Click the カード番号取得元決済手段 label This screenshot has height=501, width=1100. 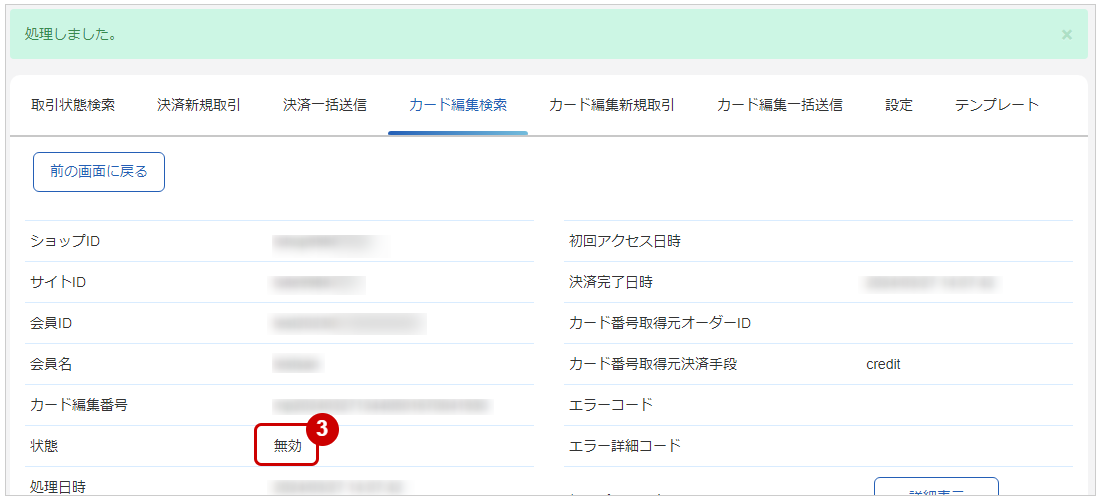pyautogui.click(x=653, y=364)
